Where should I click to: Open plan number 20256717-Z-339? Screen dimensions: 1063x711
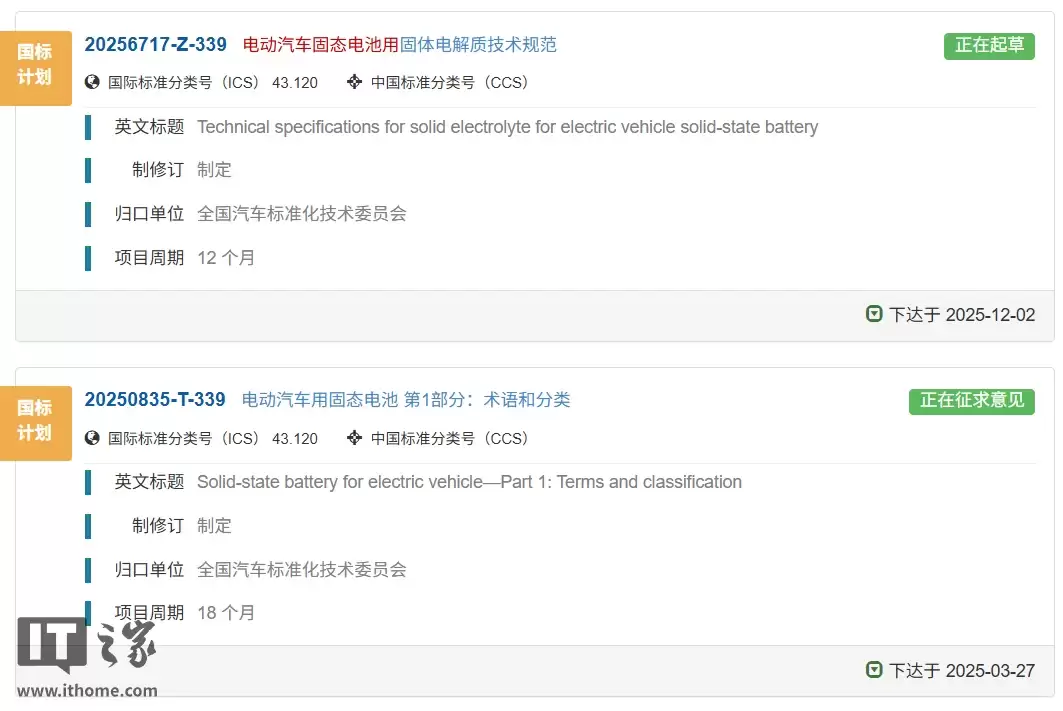tap(155, 44)
